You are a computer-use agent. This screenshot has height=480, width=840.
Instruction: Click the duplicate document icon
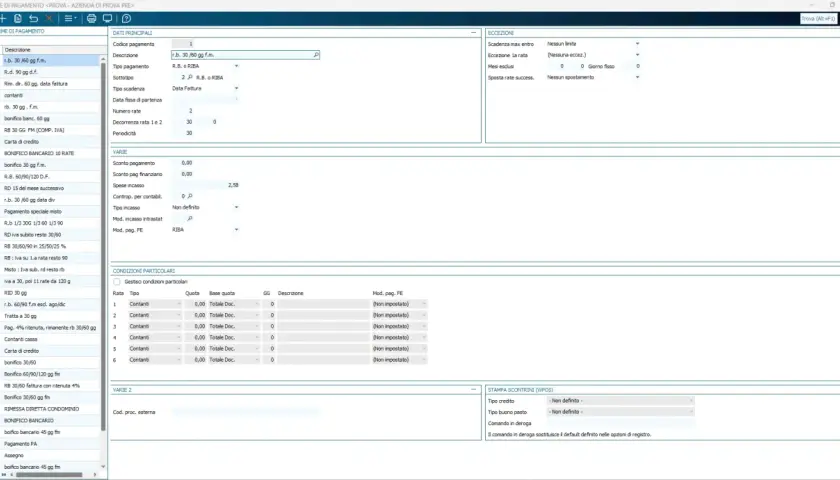[18, 18]
